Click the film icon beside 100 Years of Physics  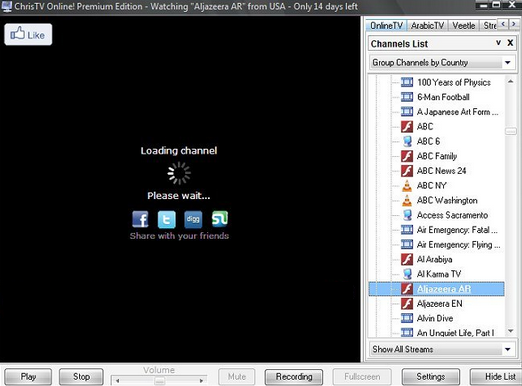407,82
